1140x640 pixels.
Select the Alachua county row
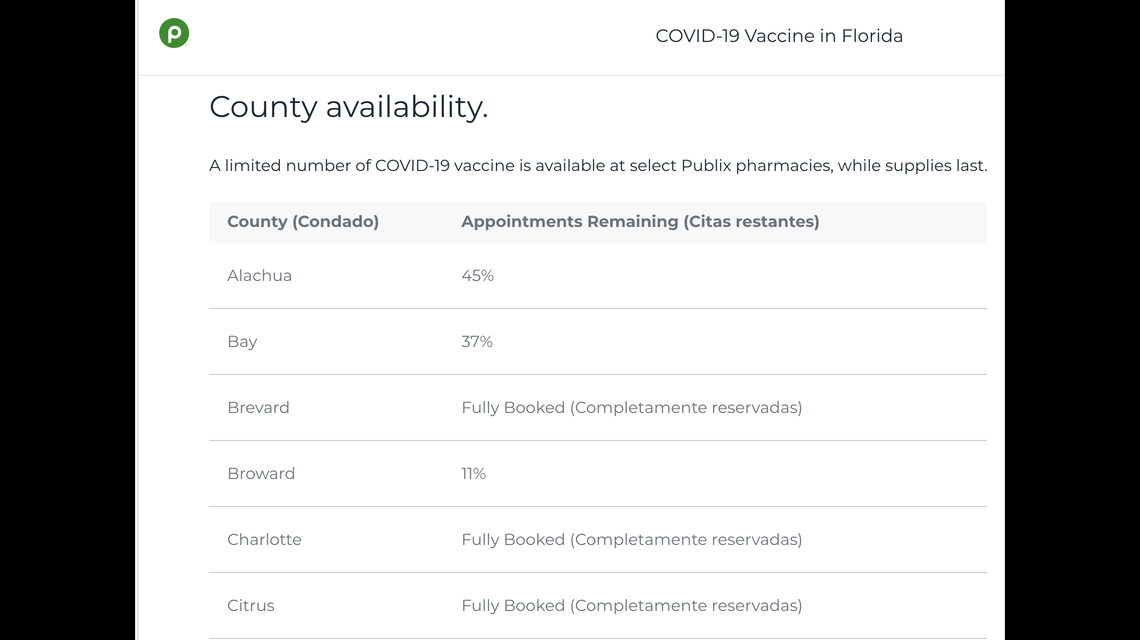point(259,275)
